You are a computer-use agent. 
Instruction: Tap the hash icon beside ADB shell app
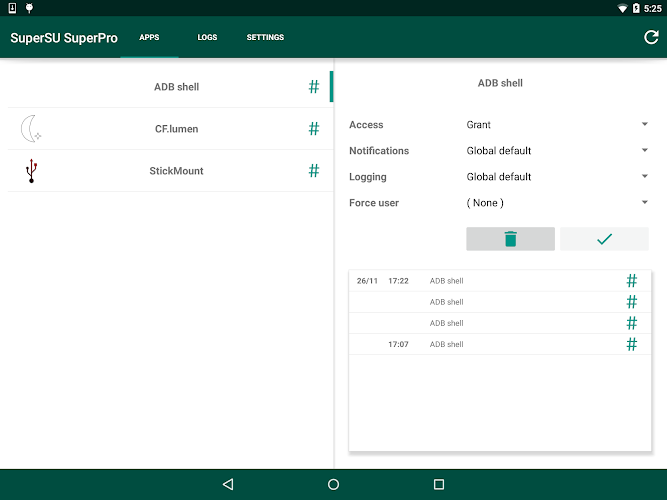[x=314, y=87]
